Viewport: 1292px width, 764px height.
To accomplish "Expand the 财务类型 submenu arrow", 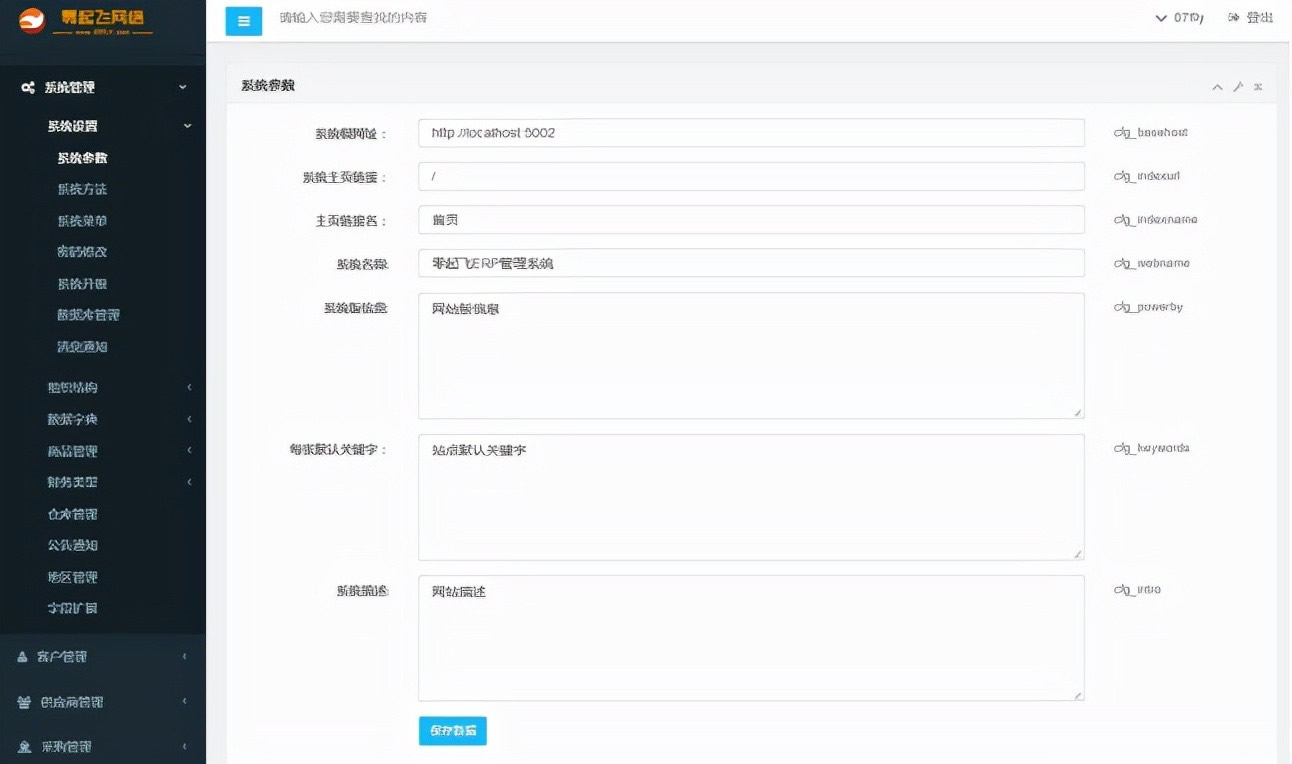I will 189,483.
